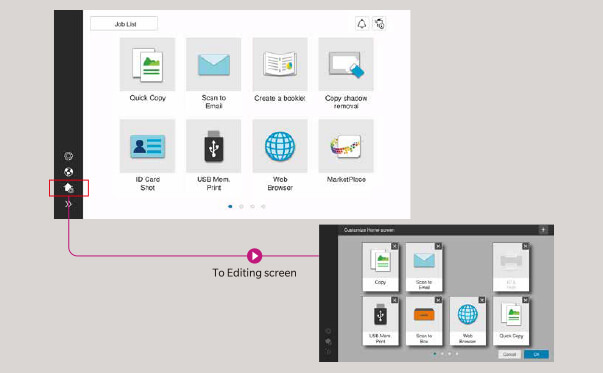Remove the Web Browser tile in editing screen
The image size is (603, 373).
point(481,300)
